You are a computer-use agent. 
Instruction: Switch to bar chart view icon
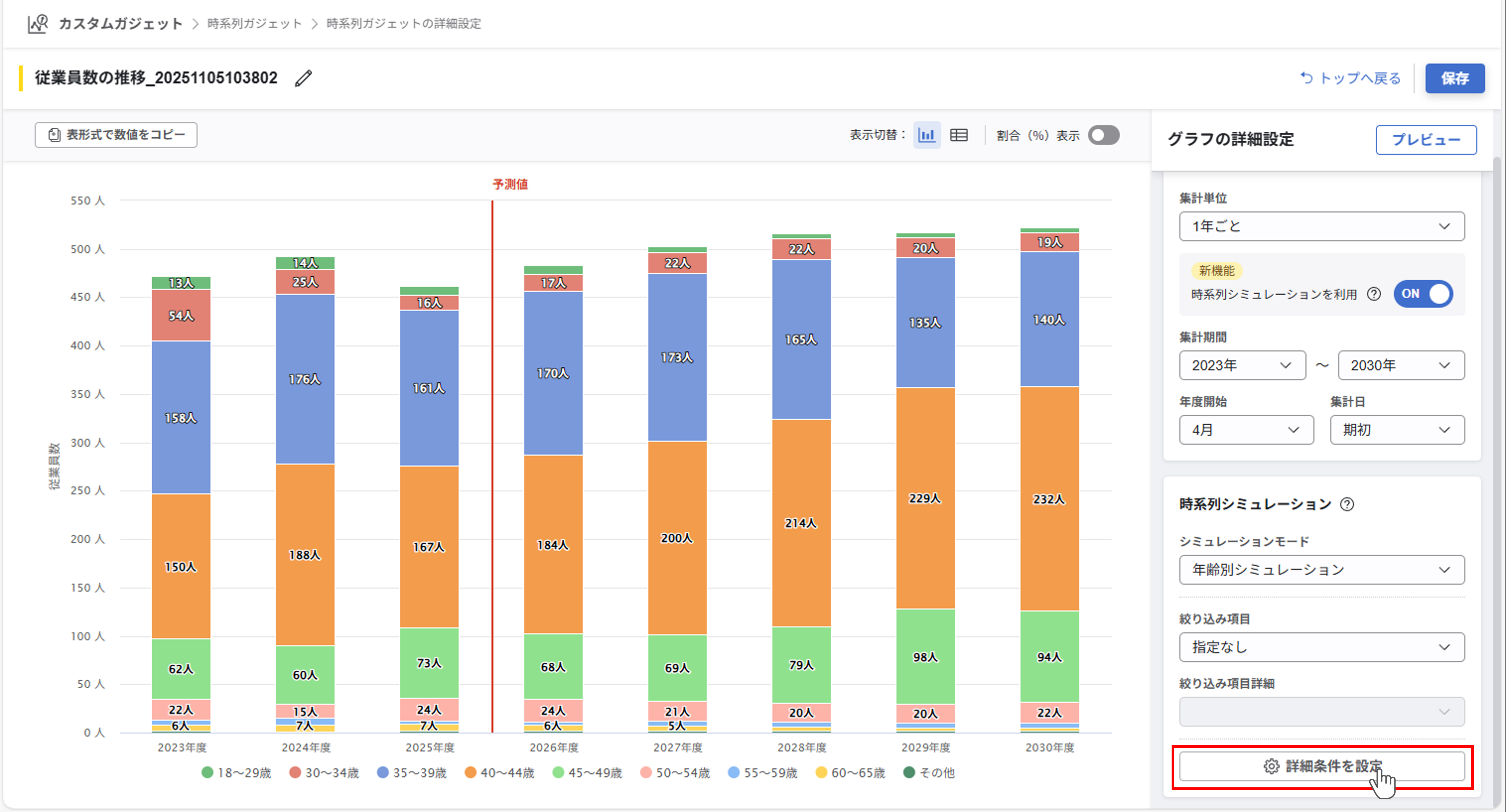point(927,135)
